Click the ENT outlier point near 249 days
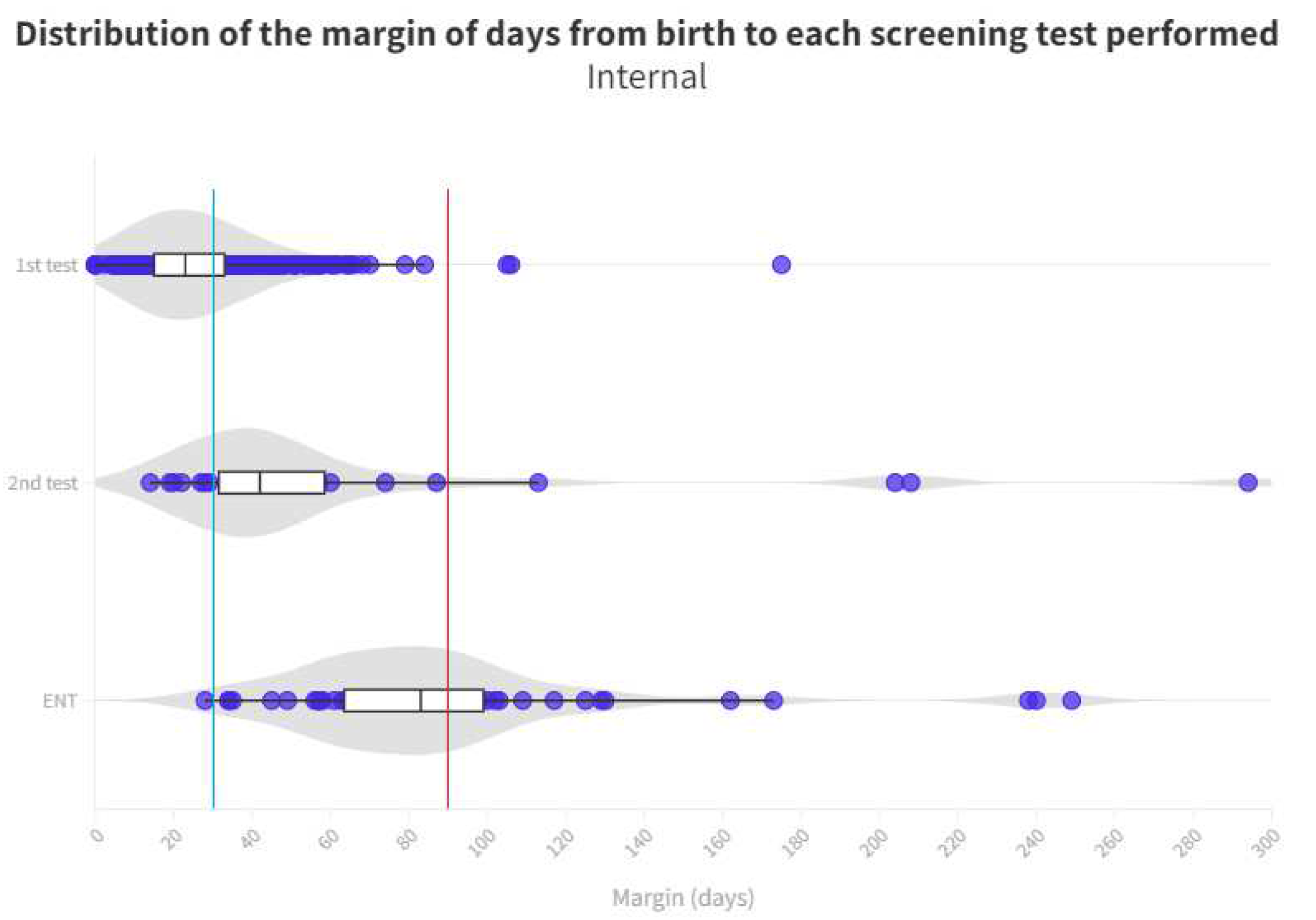1316x920 pixels. 1071,700
